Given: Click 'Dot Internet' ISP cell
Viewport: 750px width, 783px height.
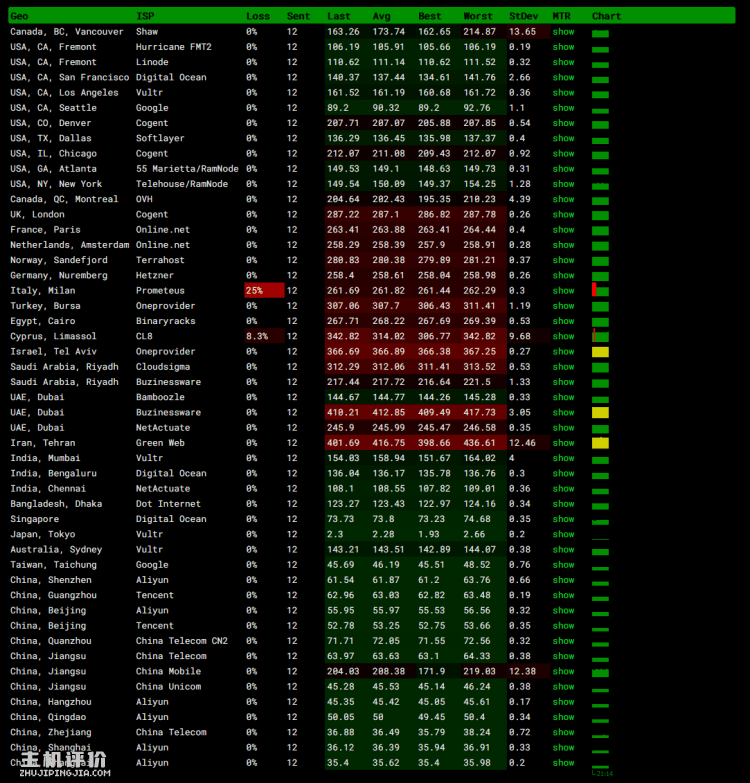Looking at the screenshot, I should [x=168, y=504].
